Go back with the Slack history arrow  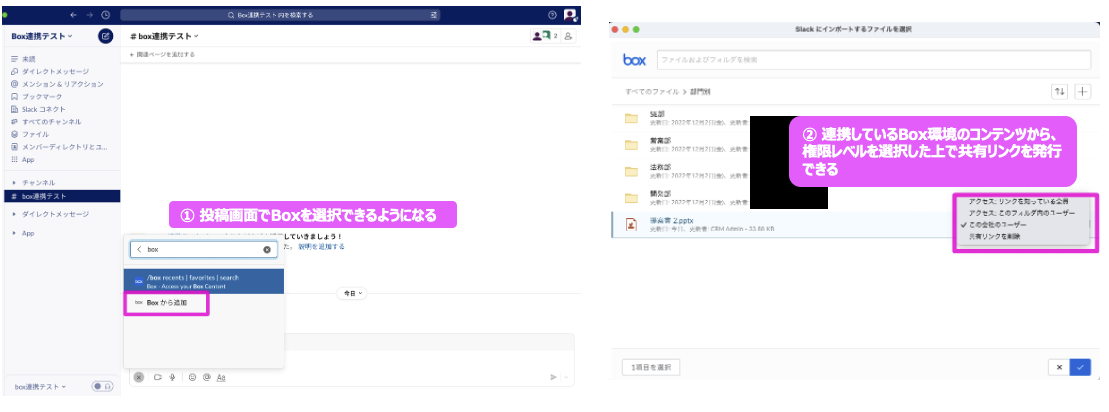click(74, 15)
